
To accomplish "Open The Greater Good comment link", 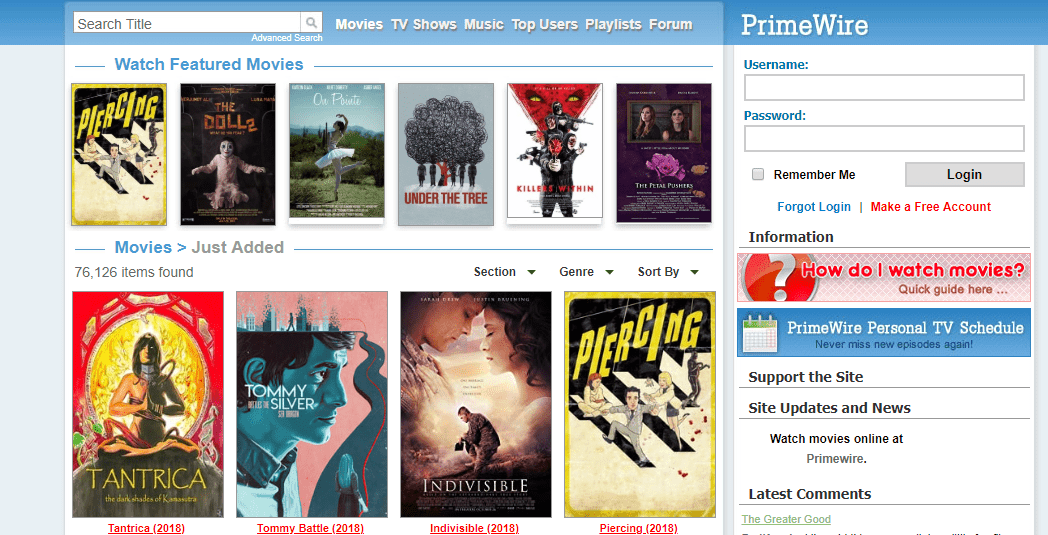I will point(786,519).
